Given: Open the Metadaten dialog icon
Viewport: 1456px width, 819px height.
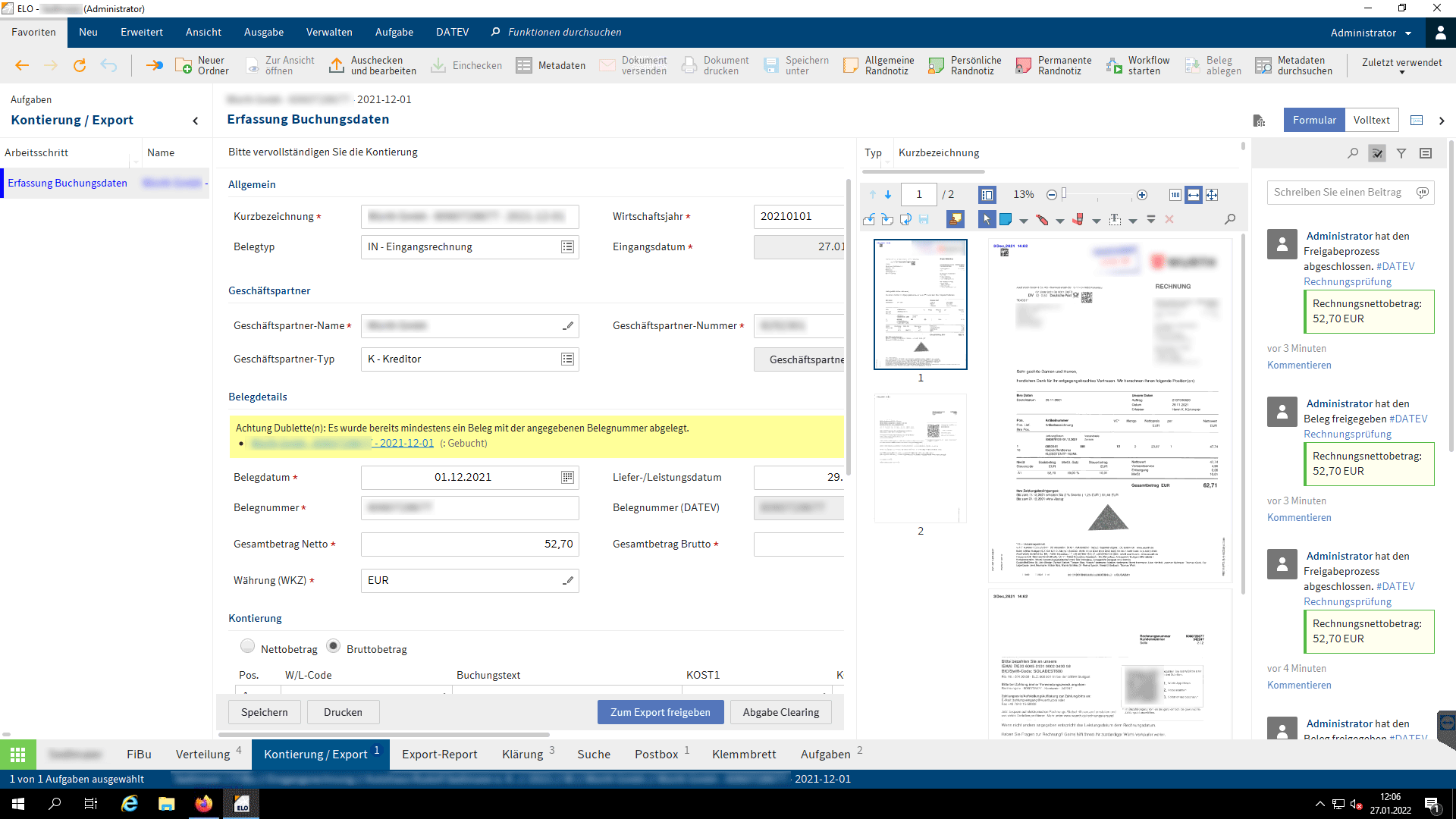Looking at the screenshot, I should (x=524, y=65).
